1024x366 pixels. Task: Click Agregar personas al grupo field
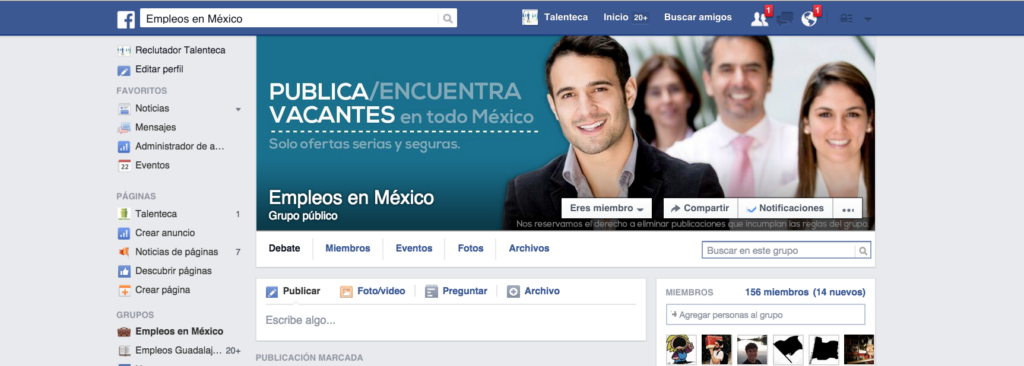pos(765,315)
